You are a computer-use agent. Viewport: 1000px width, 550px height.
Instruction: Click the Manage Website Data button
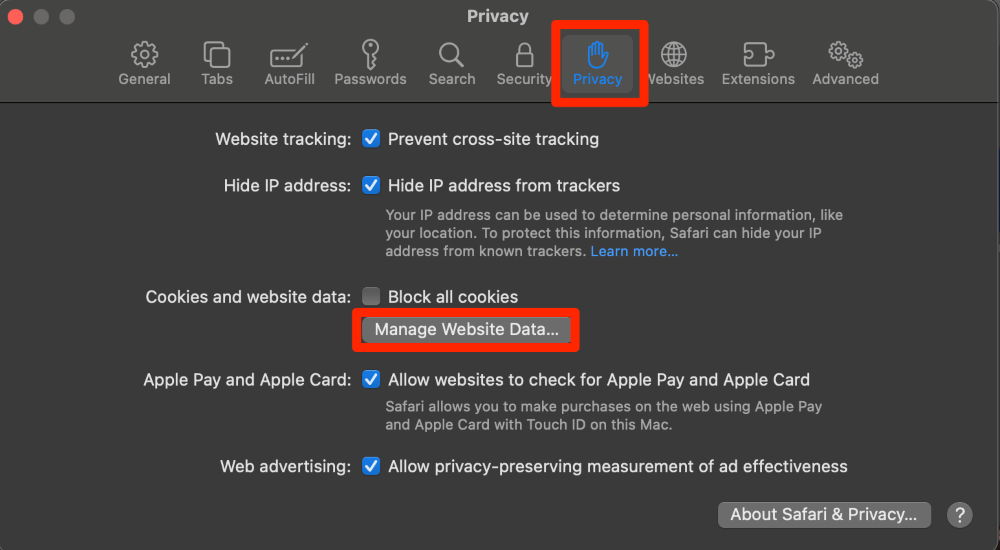pyautogui.click(x=466, y=330)
